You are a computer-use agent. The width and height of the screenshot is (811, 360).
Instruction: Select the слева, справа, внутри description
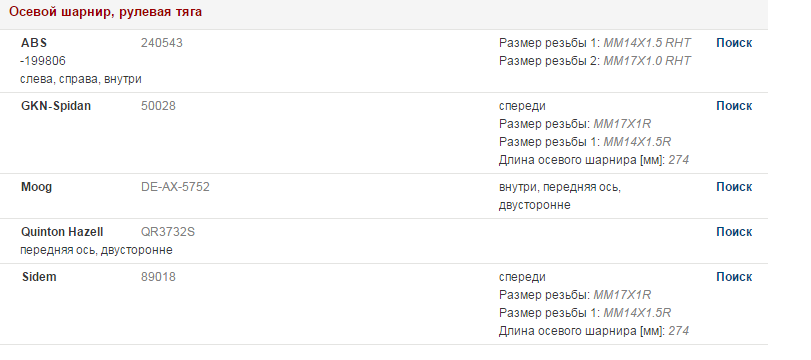(81, 79)
